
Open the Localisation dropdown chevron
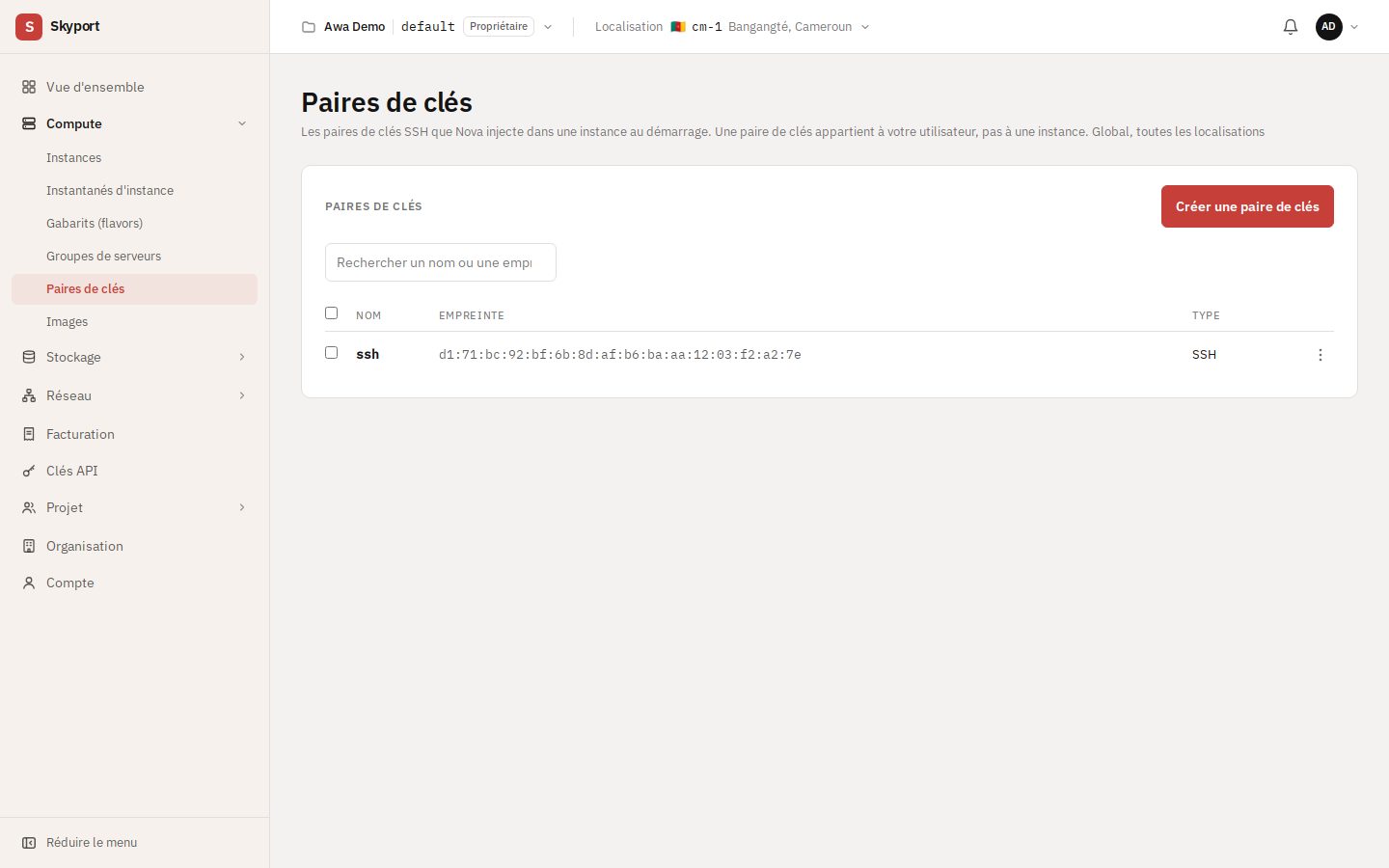click(865, 27)
